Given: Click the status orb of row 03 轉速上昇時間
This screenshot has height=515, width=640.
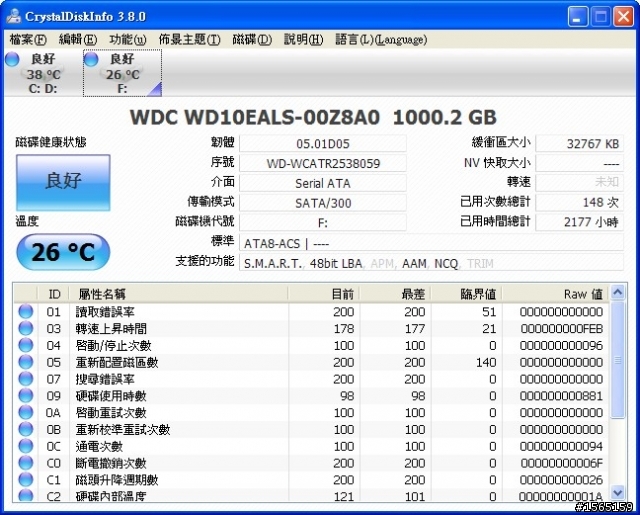Looking at the screenshot, I should pos(26,329).
